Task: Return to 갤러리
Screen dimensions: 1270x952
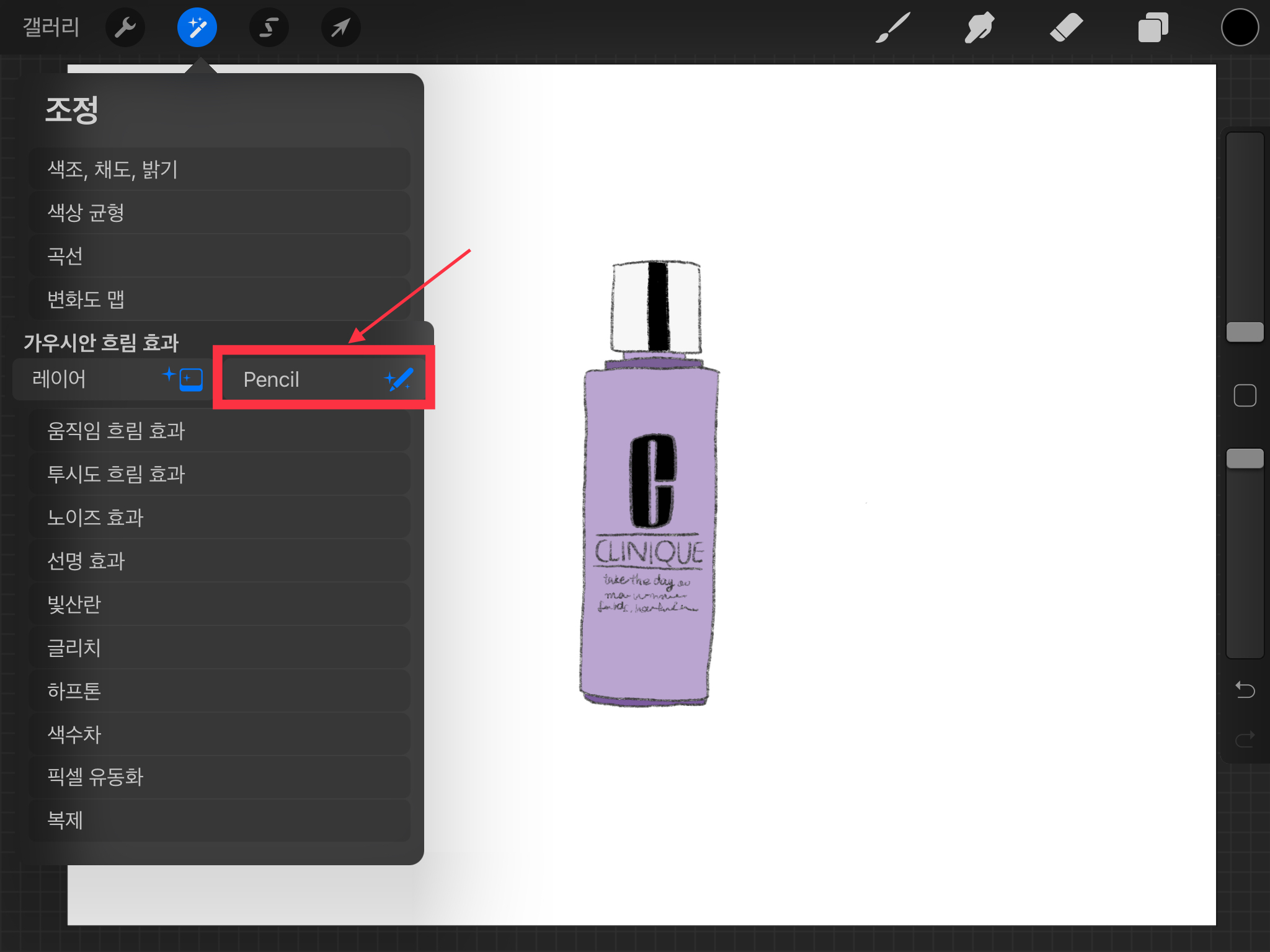Action: [51, 28]
